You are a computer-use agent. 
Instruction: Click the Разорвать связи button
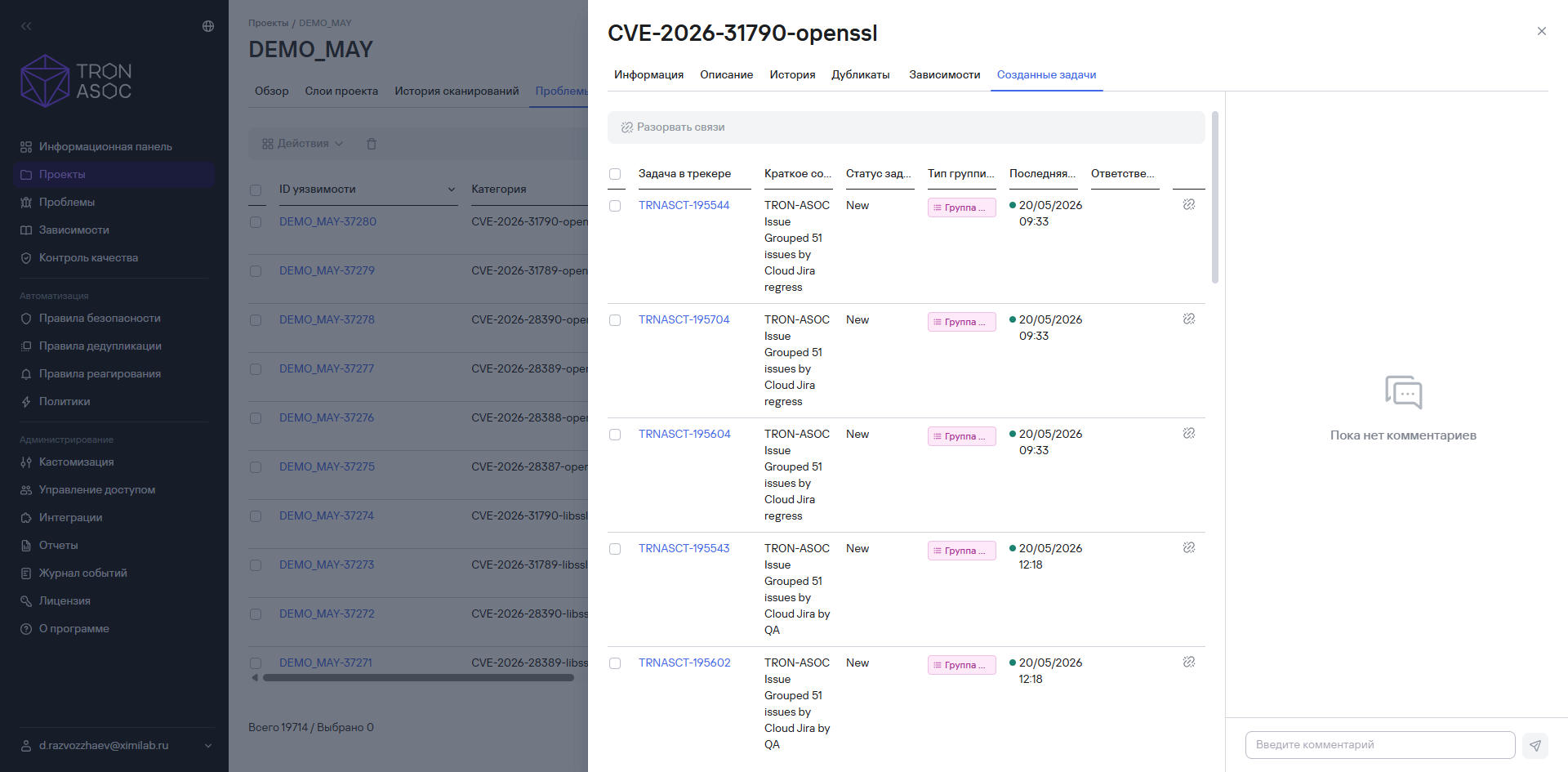(x=673, y=127)
